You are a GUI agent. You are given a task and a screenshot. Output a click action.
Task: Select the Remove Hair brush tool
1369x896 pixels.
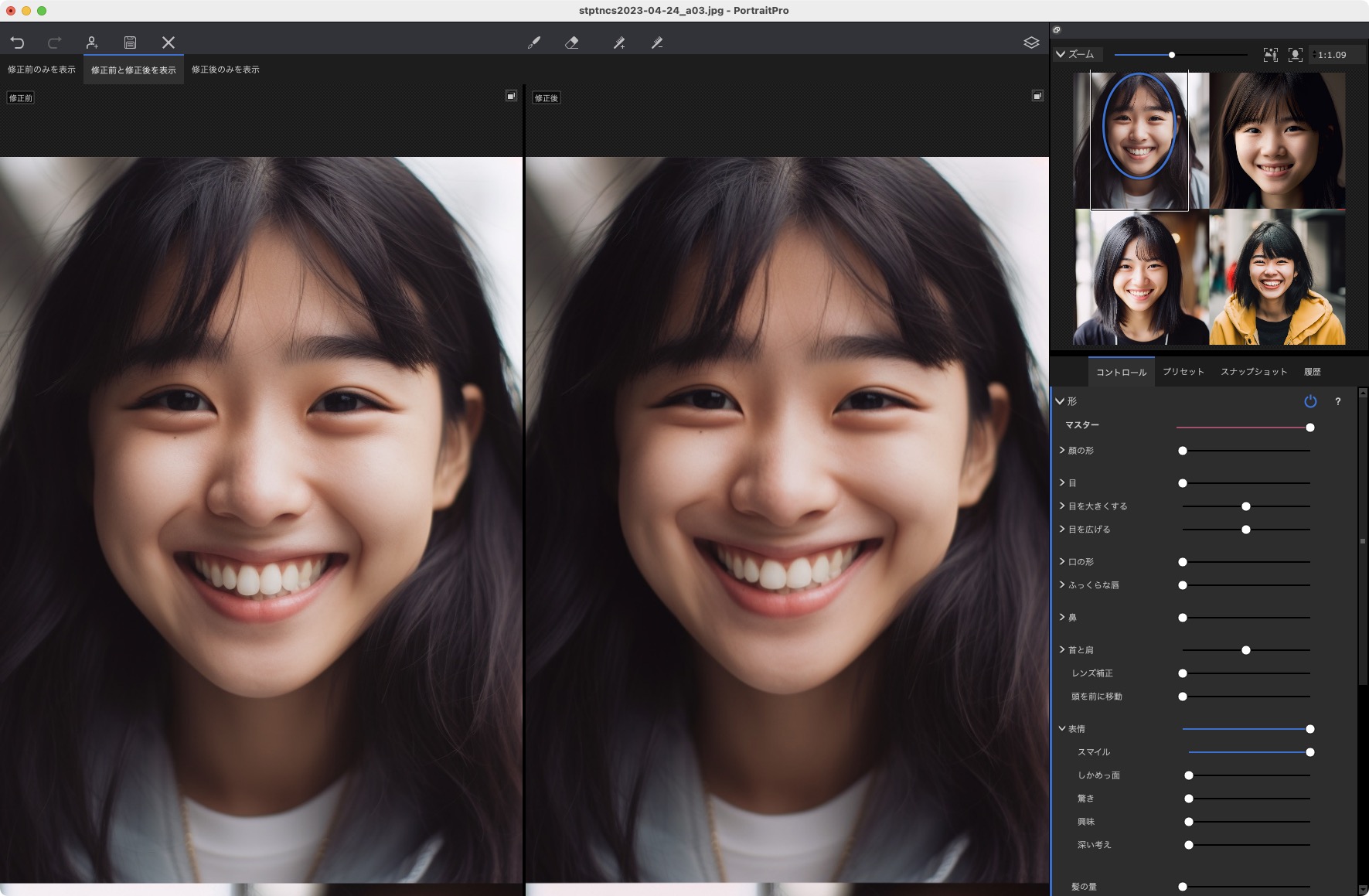[658, 43]
